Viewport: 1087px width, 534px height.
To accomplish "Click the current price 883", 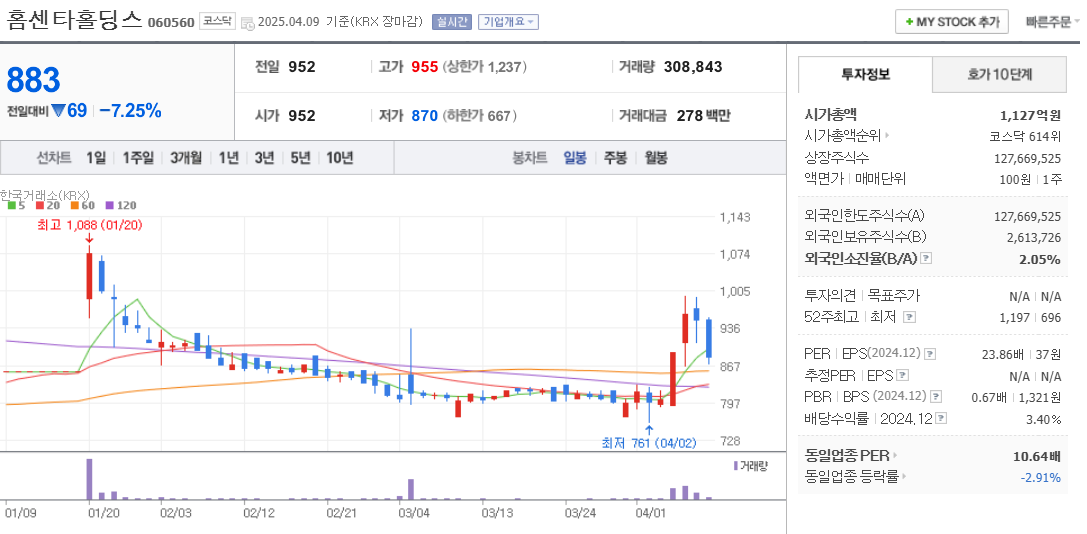I will tap(33, 80).
